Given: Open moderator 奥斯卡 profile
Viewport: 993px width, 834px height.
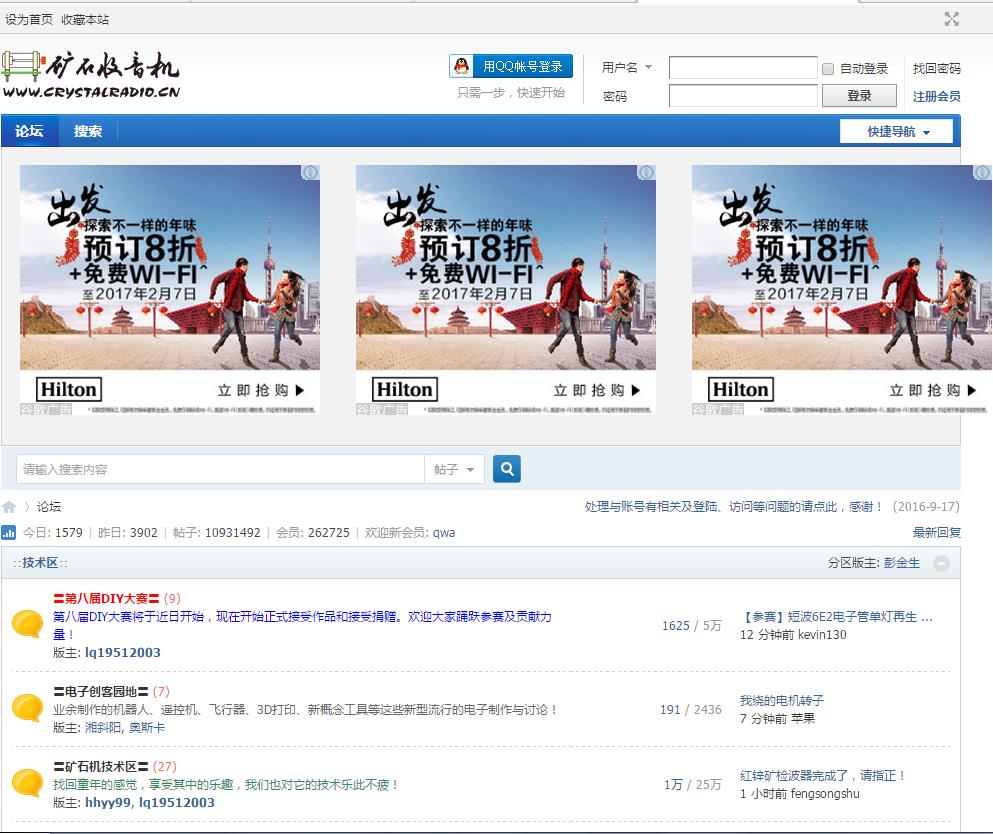Looking at the screenshot, I should [x=147, y=728].
